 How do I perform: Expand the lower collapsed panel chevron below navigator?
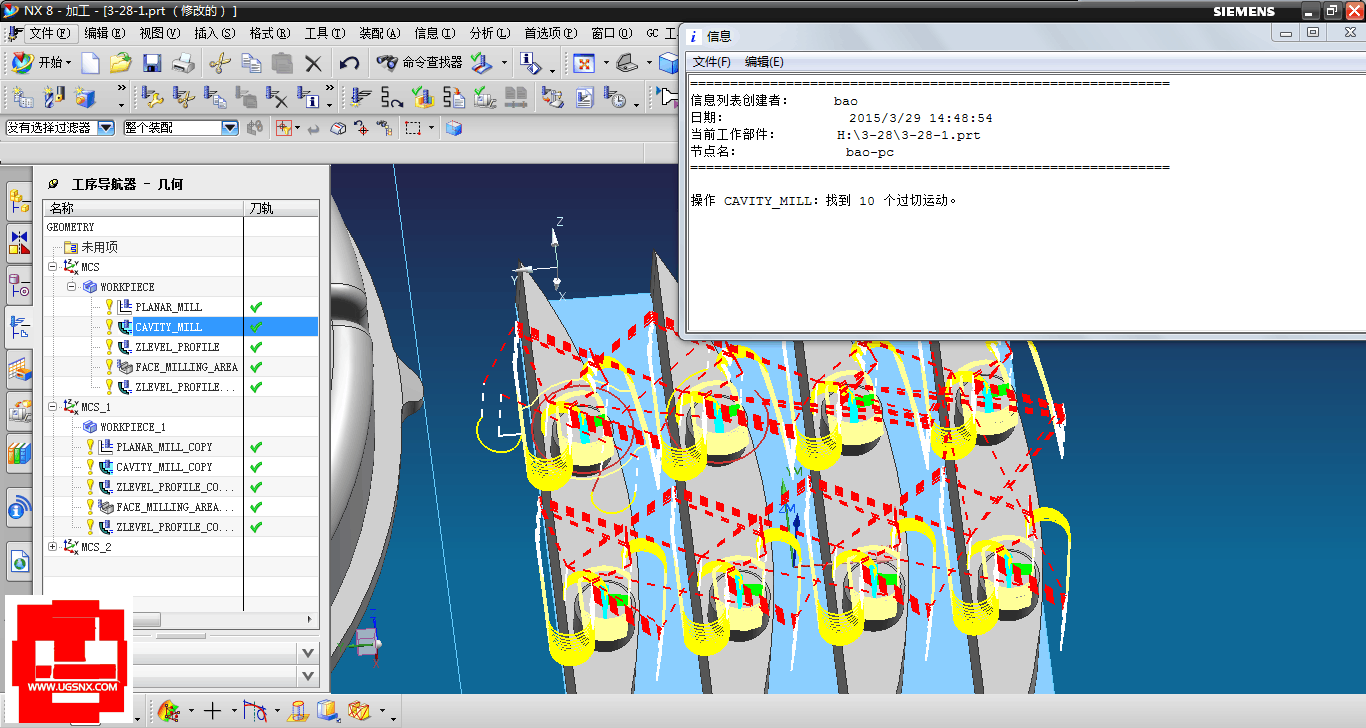(x=308, y=677)
